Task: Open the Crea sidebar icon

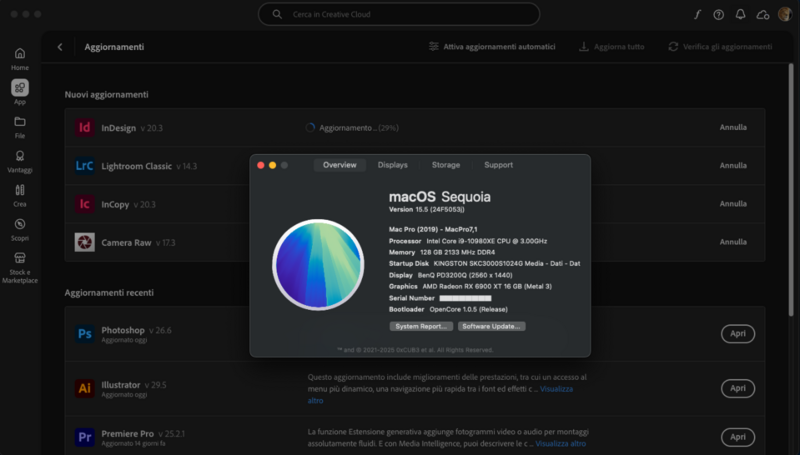Action: [x=20, y=190]
